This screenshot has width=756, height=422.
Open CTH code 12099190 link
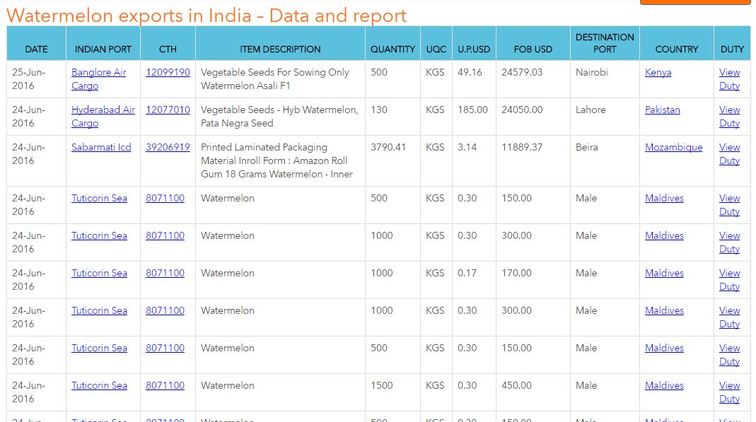coord(168,72)
